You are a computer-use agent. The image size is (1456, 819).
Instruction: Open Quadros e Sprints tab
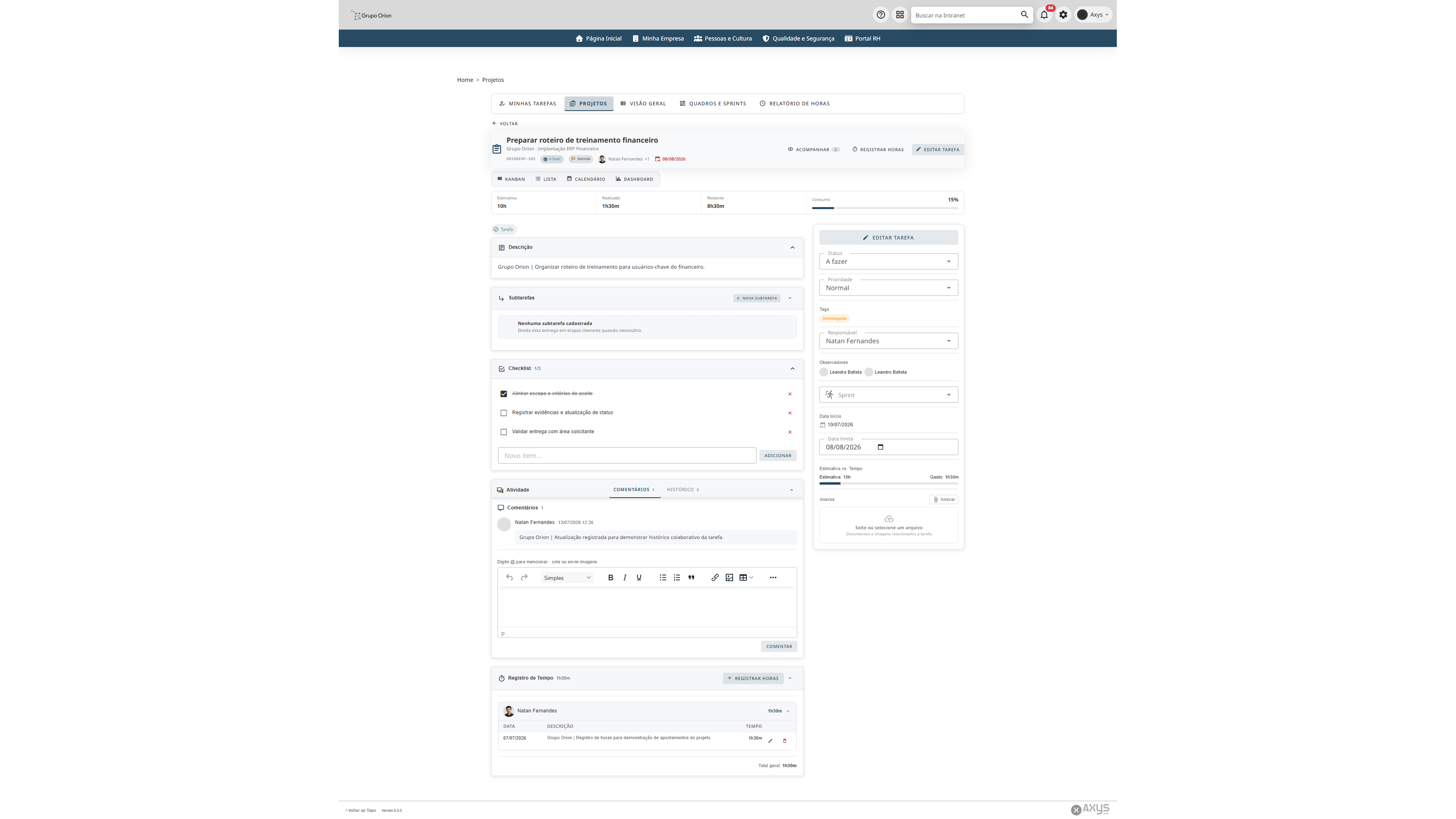(713, 103)
